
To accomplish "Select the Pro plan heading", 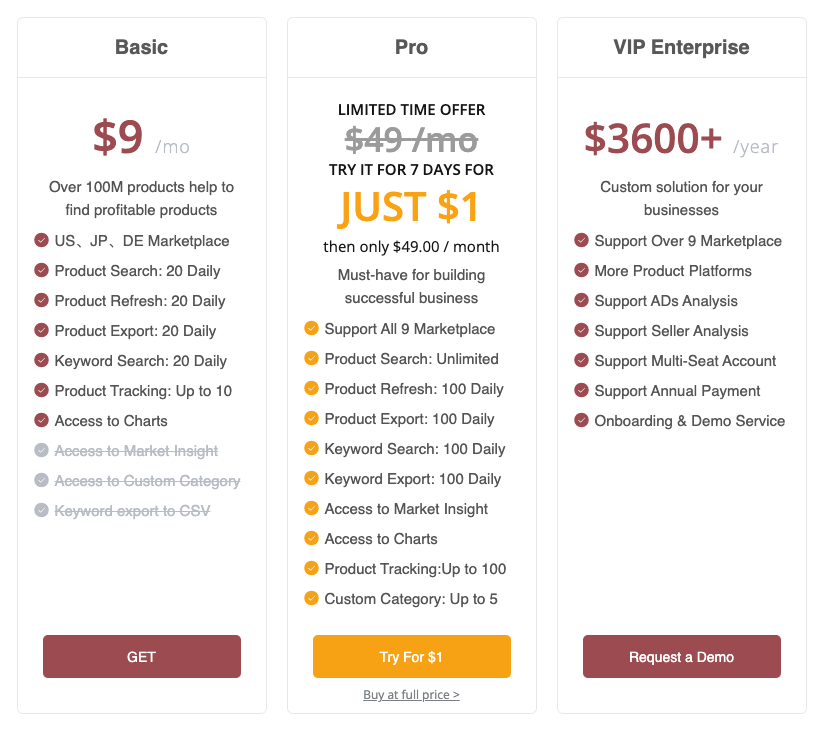I will pyautogui.click(x=411, y=47).
